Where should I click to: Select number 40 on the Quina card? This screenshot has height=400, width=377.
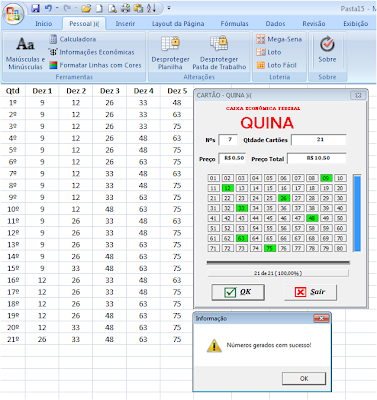coord(340,208)
